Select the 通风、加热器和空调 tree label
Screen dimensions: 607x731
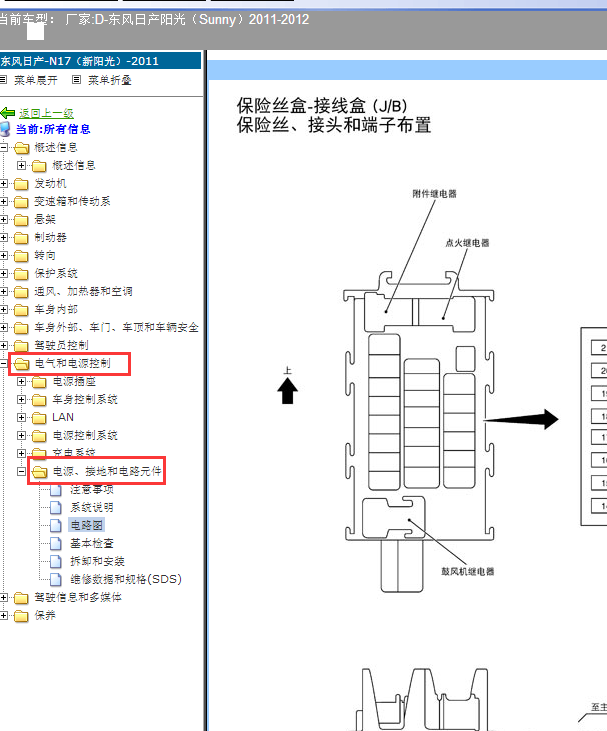point(83,291)
